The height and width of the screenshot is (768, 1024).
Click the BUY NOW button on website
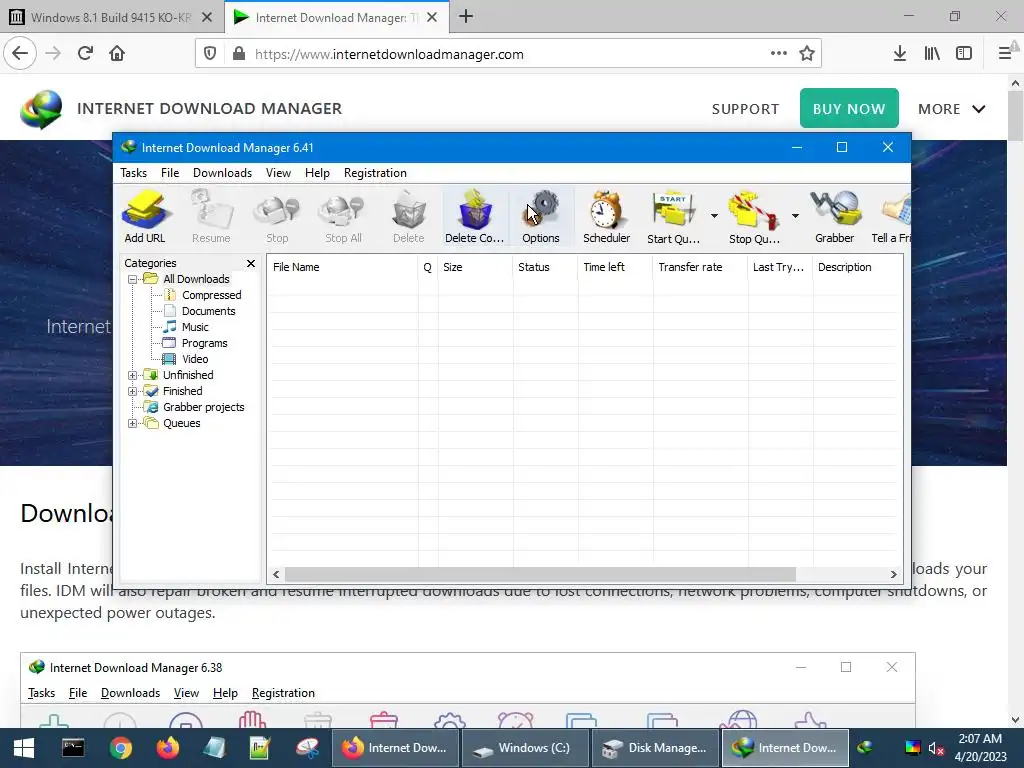pyautogui.click(x=849, y=108)
